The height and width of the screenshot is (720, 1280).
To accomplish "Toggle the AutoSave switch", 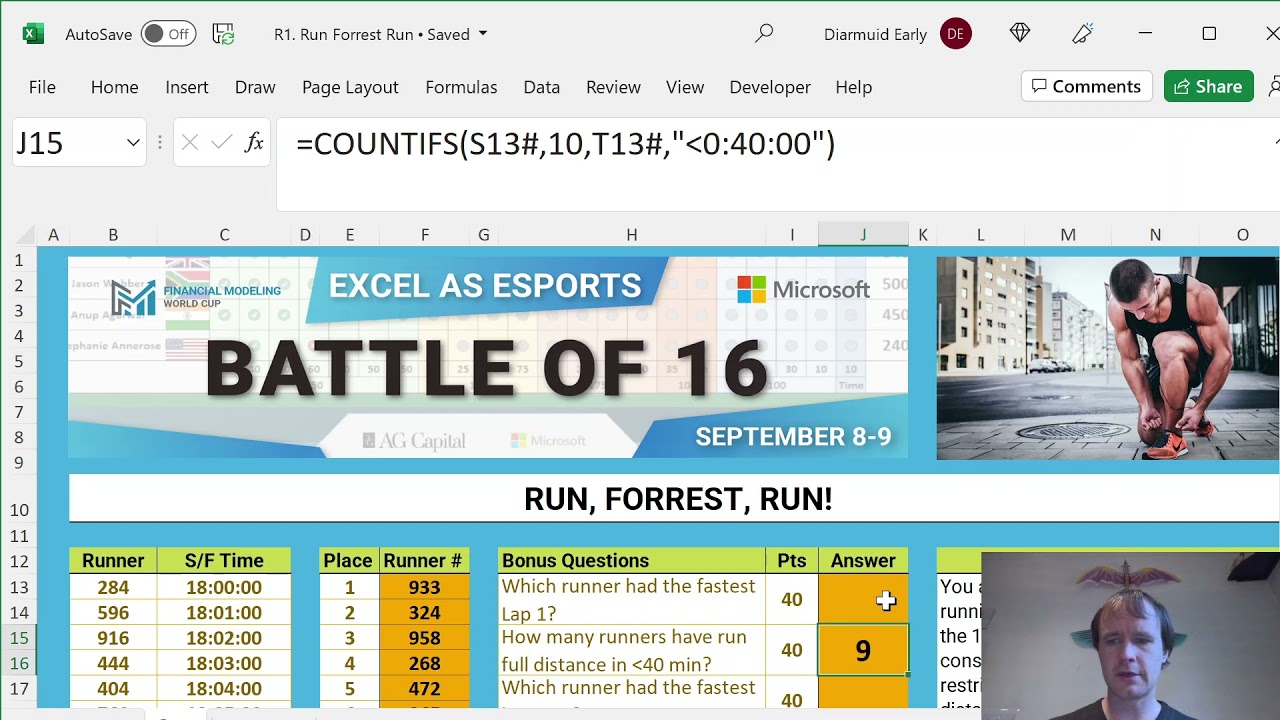I will coord(168,34).
